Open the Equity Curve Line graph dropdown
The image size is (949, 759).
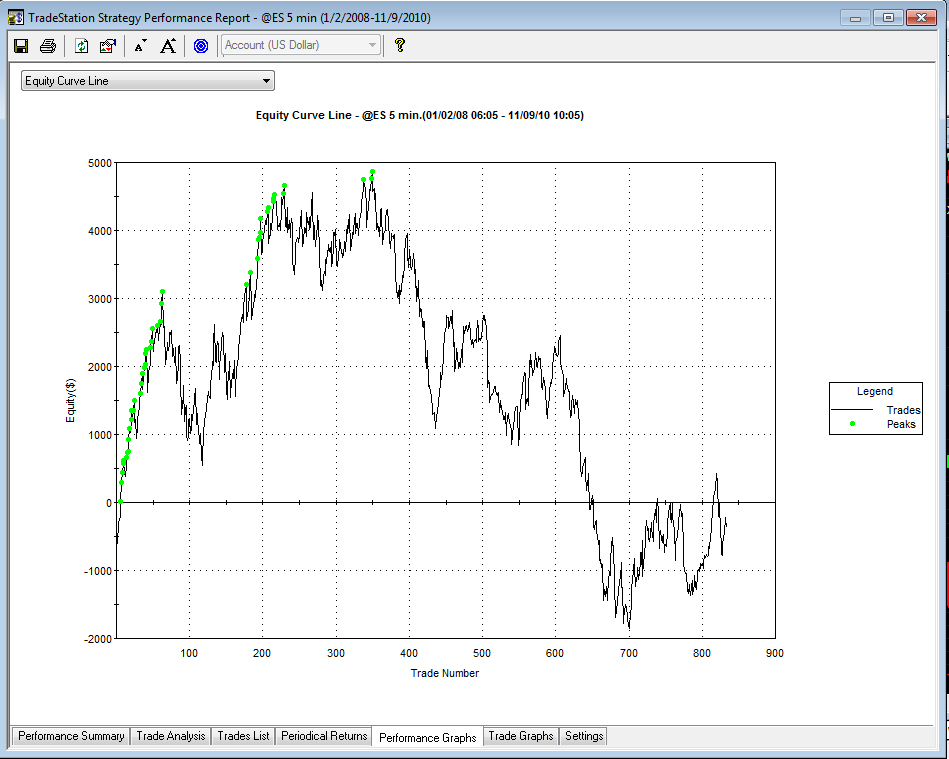point(148,80)
